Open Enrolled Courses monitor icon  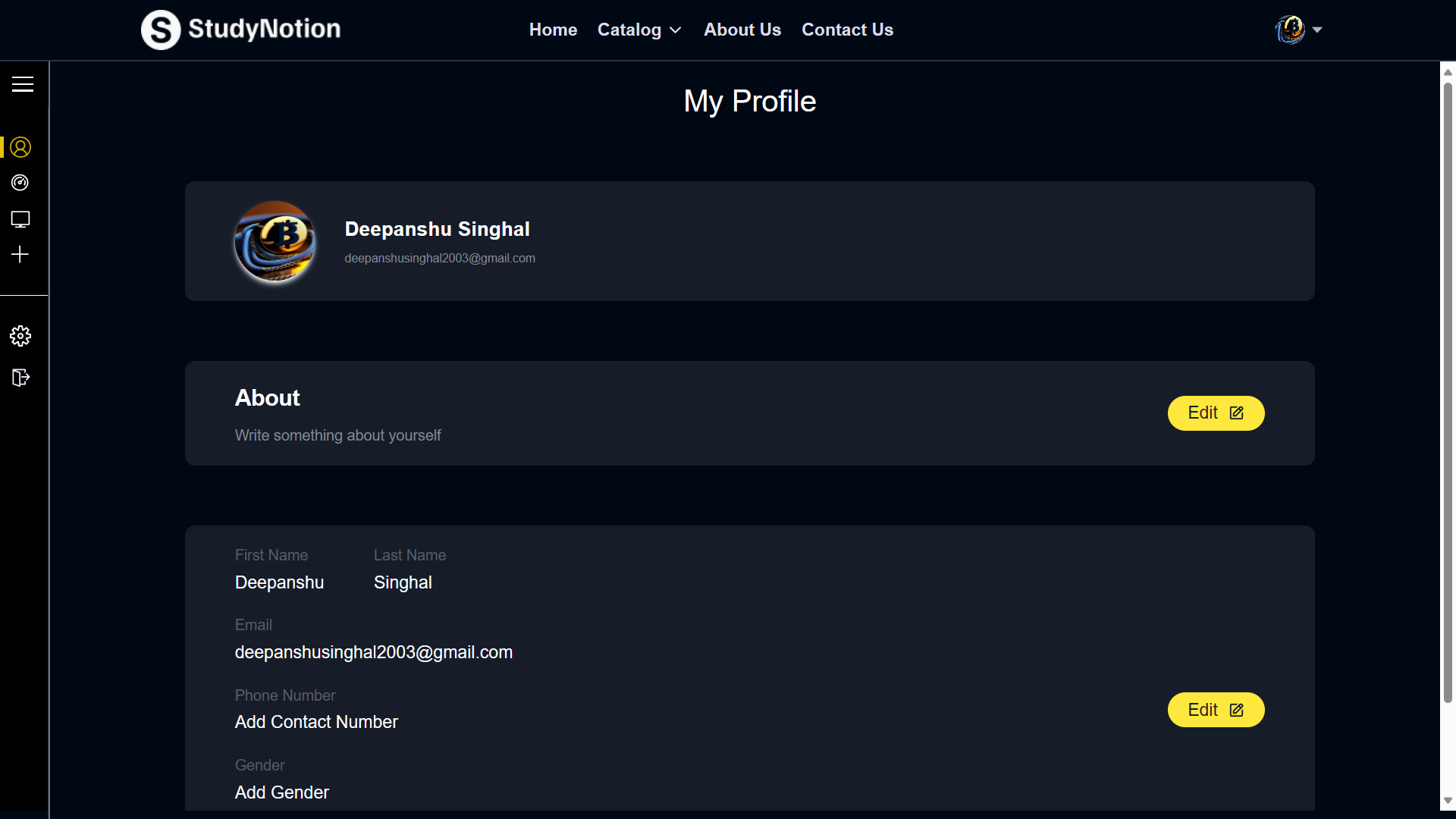[20, 219]
